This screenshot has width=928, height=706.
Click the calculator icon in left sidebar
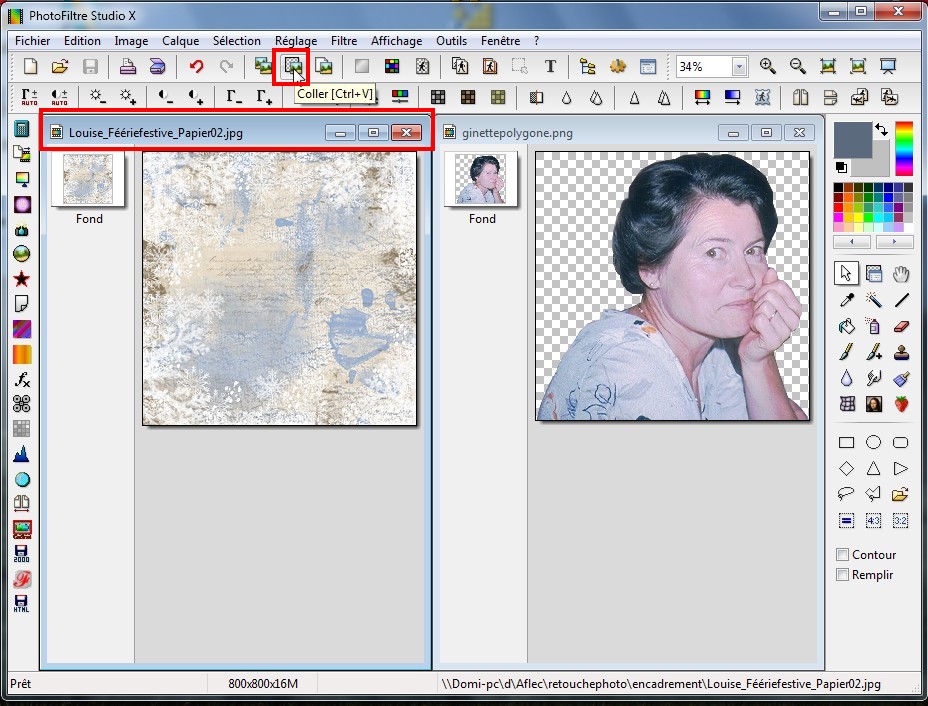(x=22, y=128)
